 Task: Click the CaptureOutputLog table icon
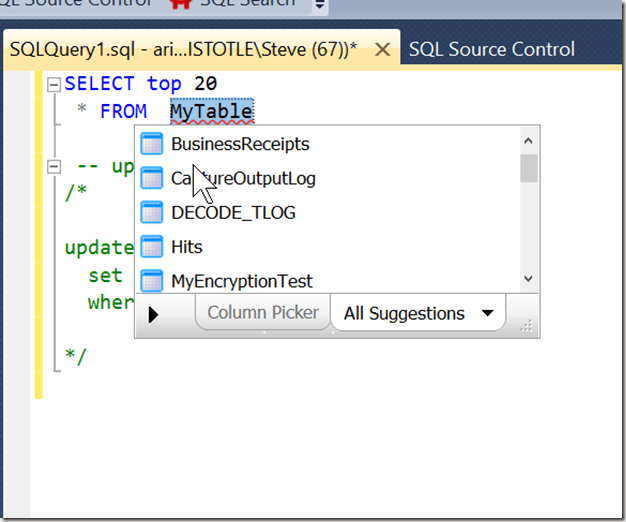152,178
